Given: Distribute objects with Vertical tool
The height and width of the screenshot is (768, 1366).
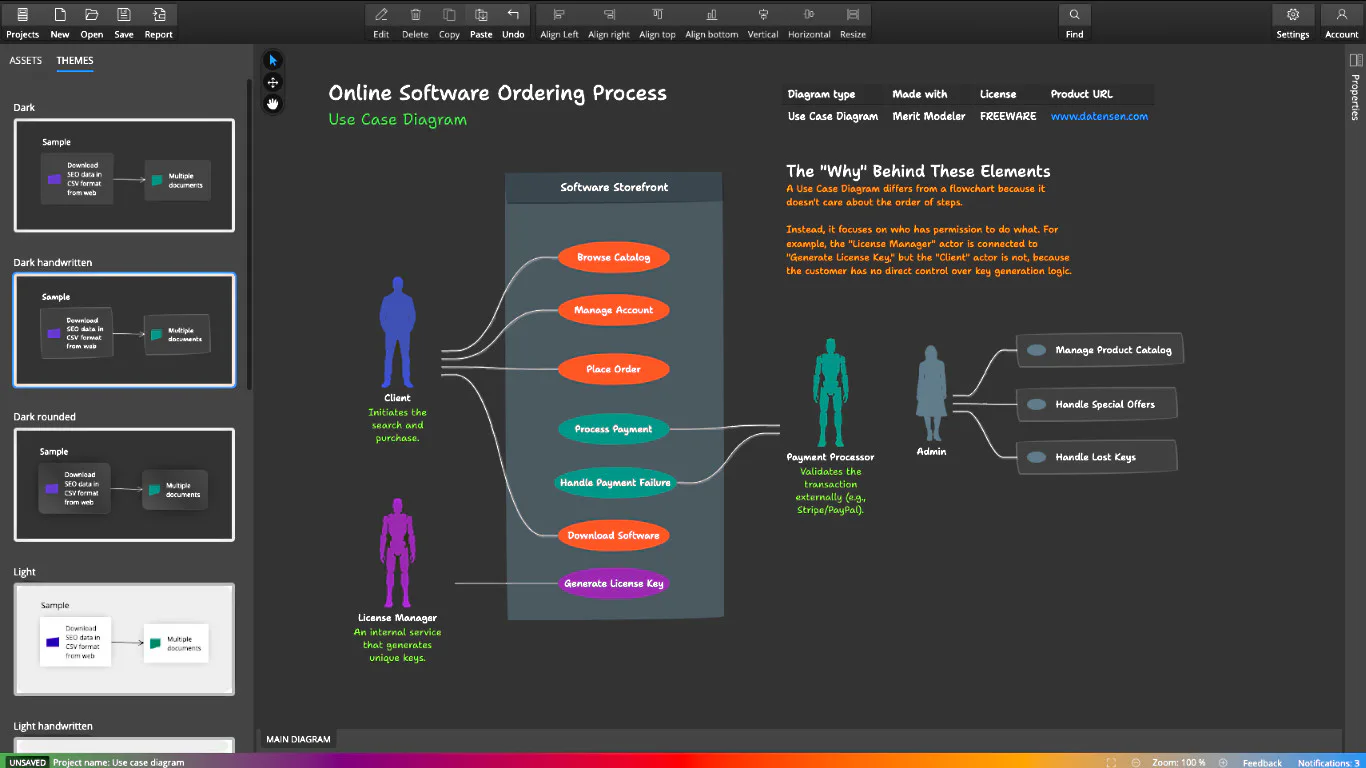Looking at the screenshot, I should pyautogui.click(x=763, y=22).
